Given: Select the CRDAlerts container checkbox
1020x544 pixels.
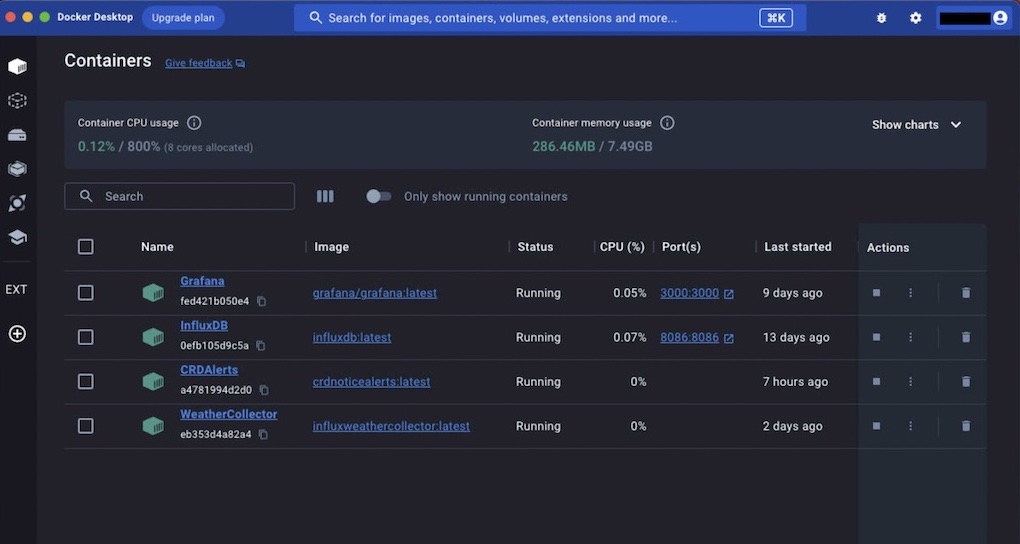Looking at the screenshot, I should click(x=86, y=381).
